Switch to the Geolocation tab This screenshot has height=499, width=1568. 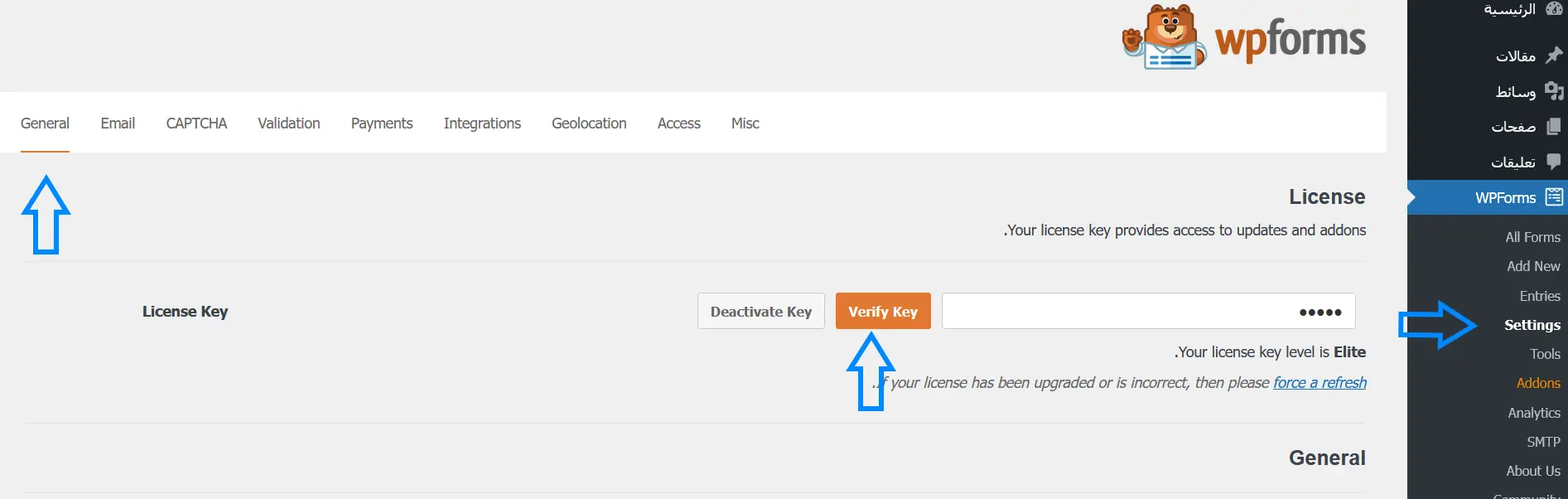(589, 124)
